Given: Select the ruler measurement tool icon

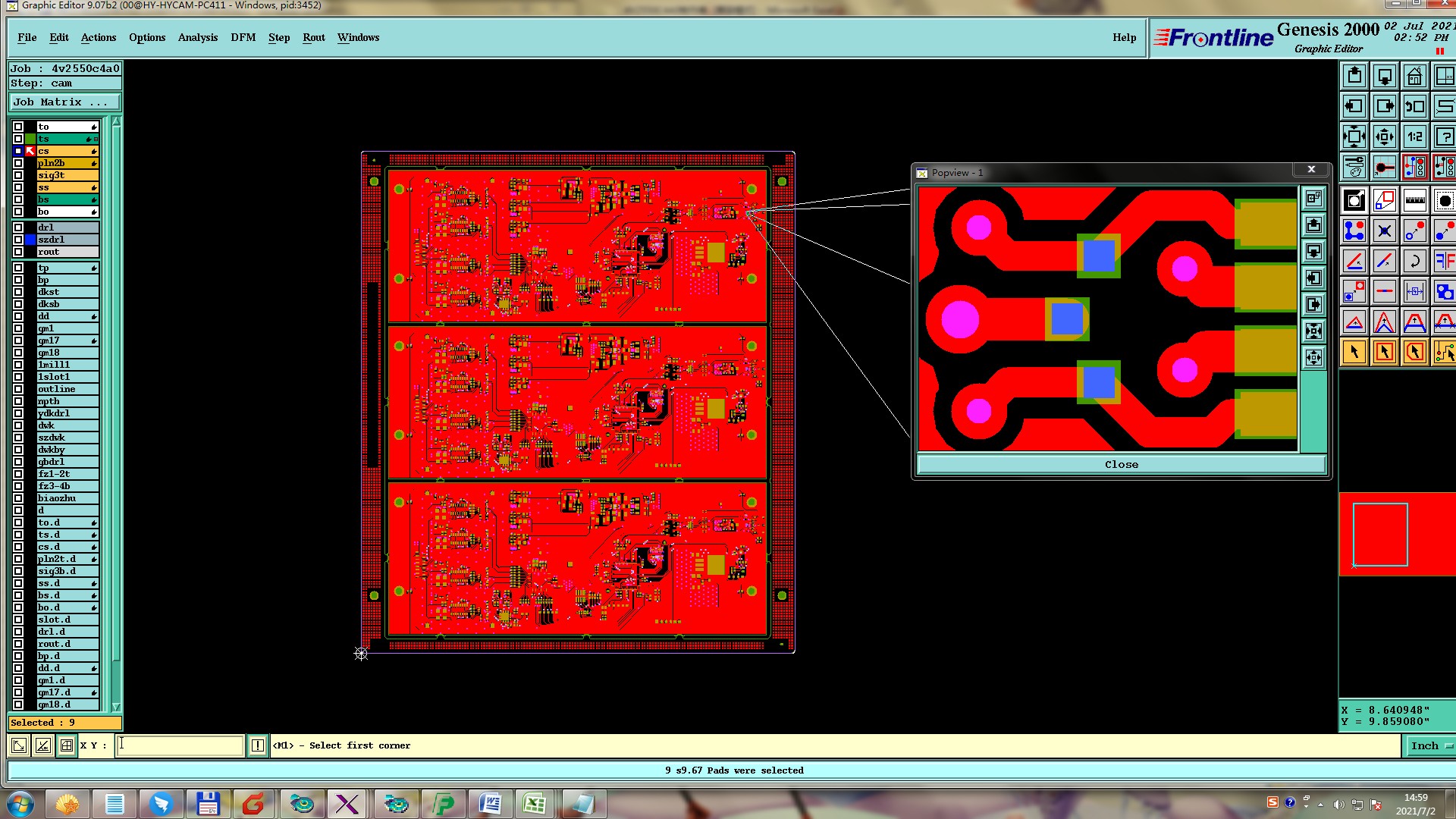Looking at the screenshot, I should coord(1414,201).
